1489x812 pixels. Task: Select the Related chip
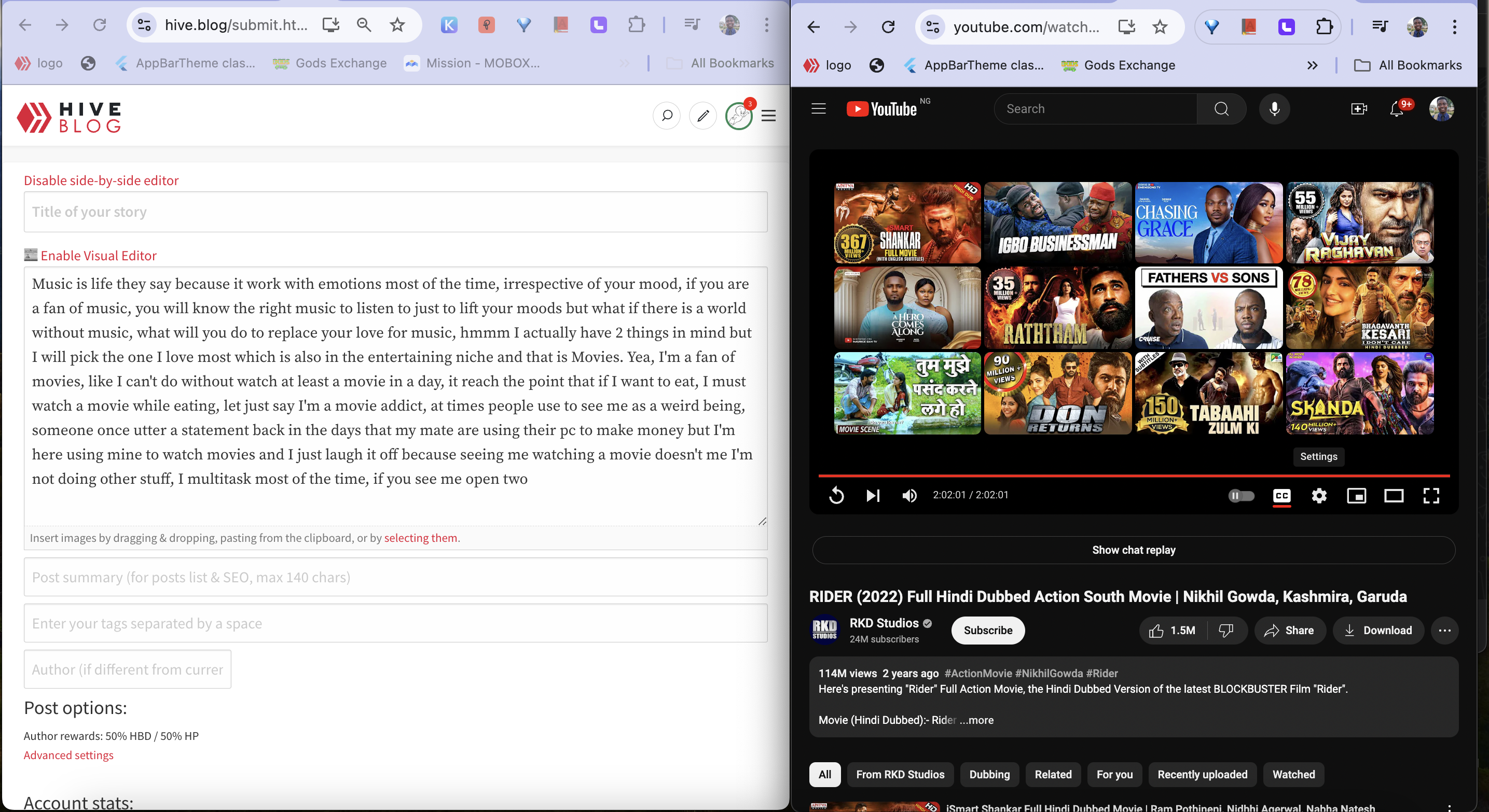(1053, 775)
